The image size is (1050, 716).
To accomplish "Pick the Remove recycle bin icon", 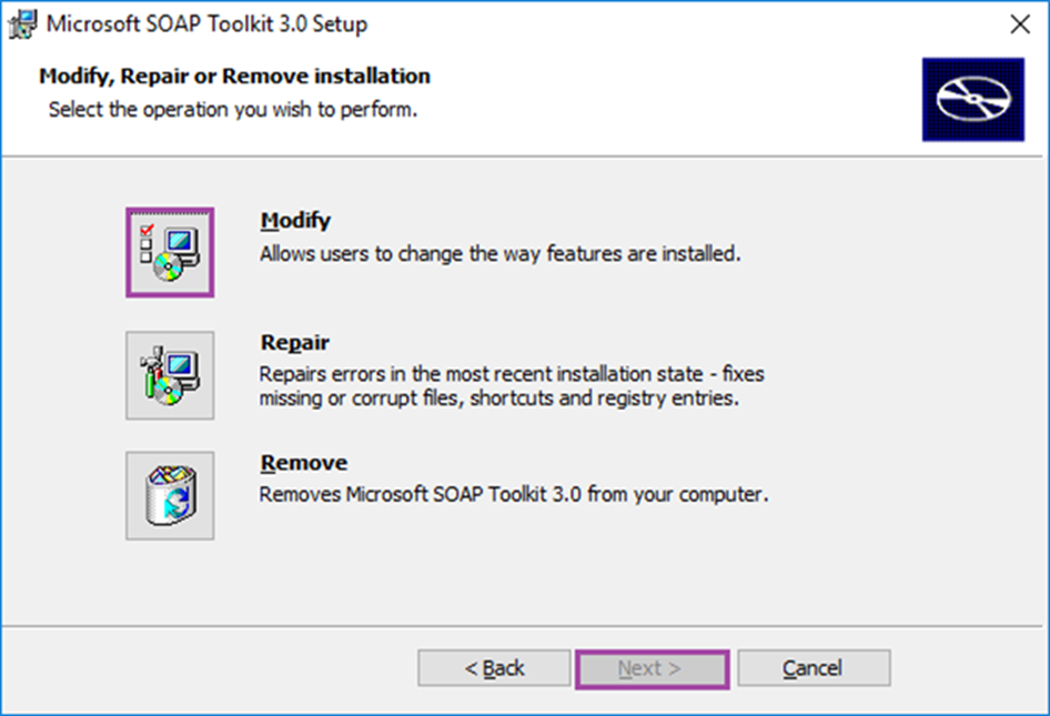I will pyautogui.click(x=170, y=496).
